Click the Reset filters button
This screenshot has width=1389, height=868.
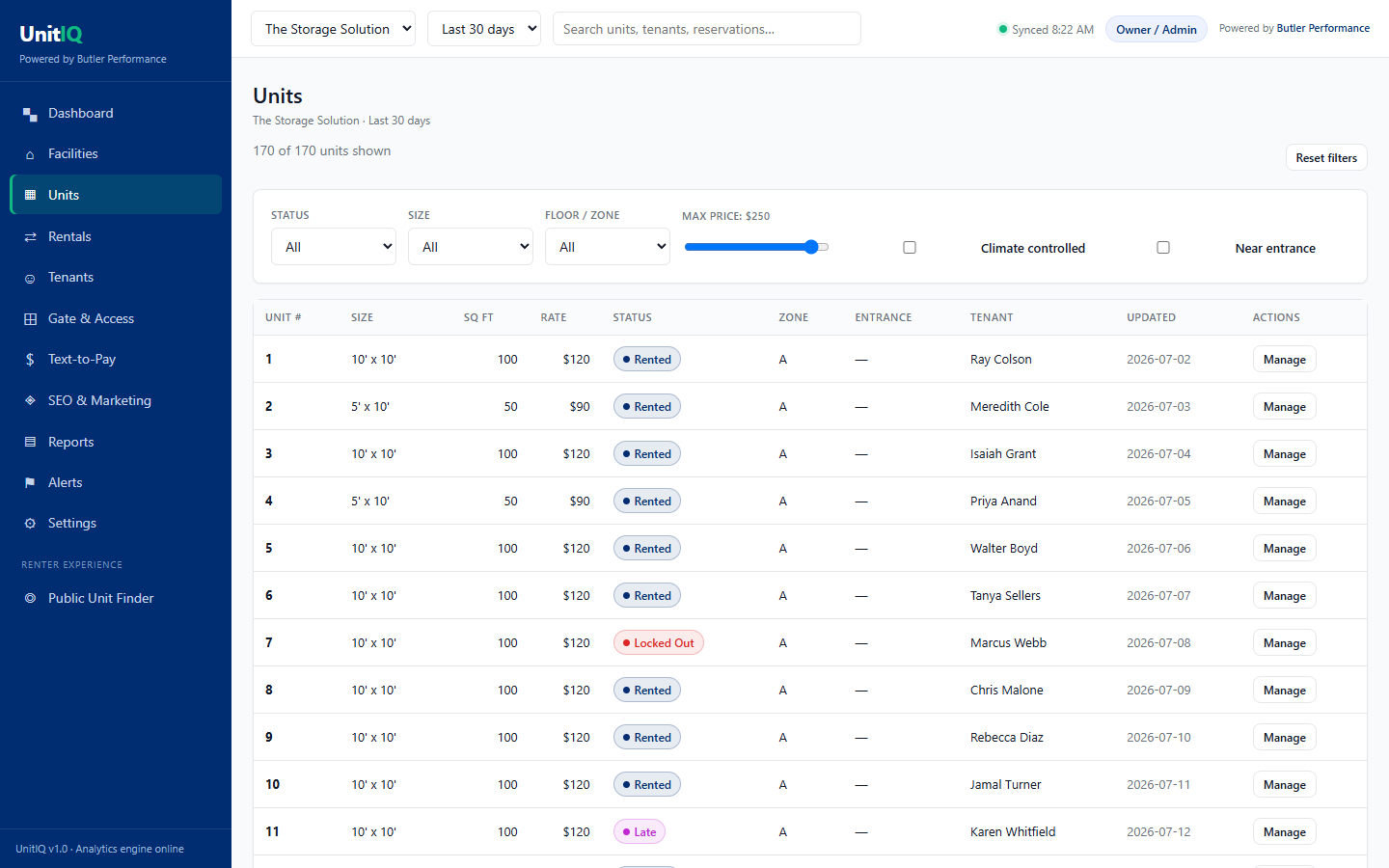[x=1326, y=157]
